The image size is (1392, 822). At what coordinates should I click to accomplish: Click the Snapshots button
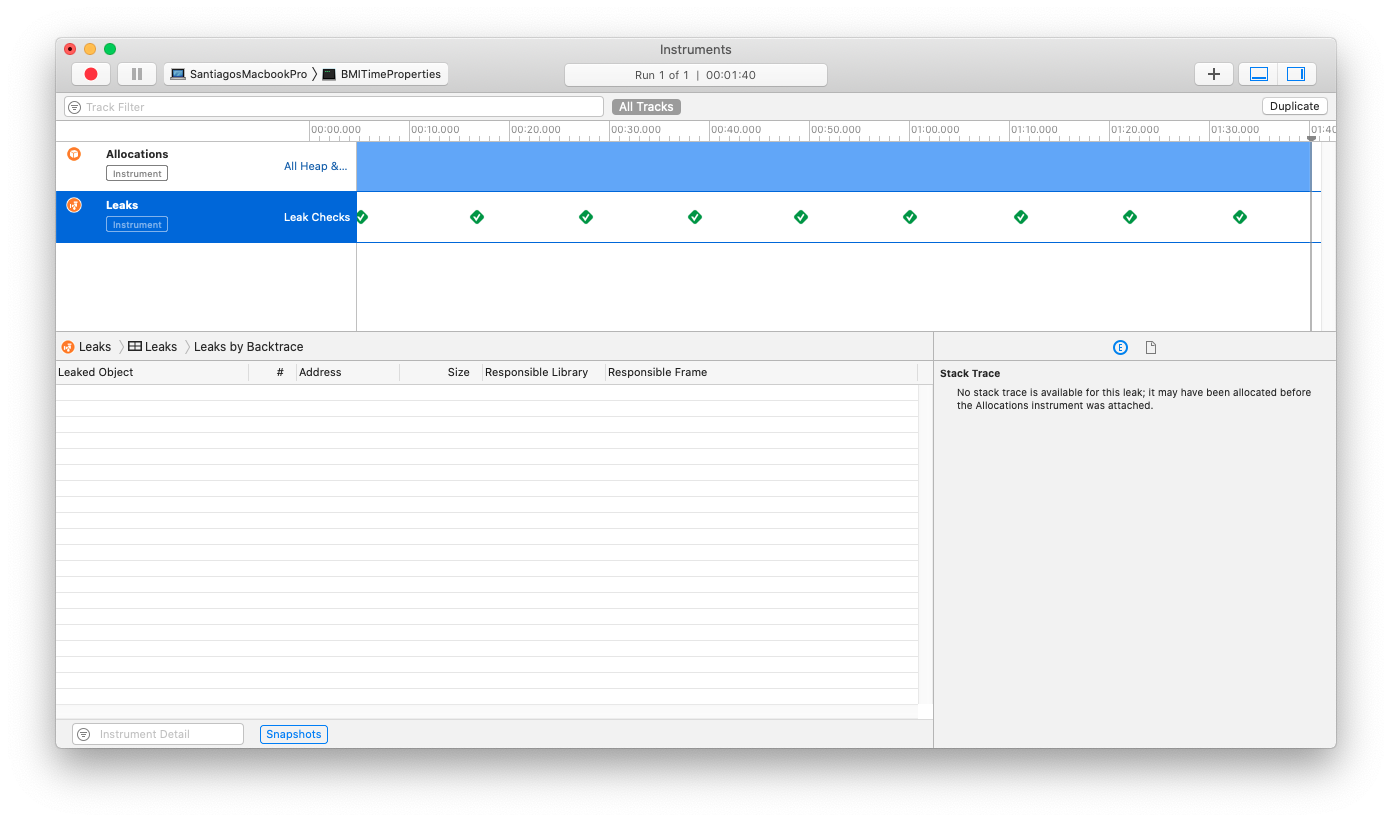point(294,734)
